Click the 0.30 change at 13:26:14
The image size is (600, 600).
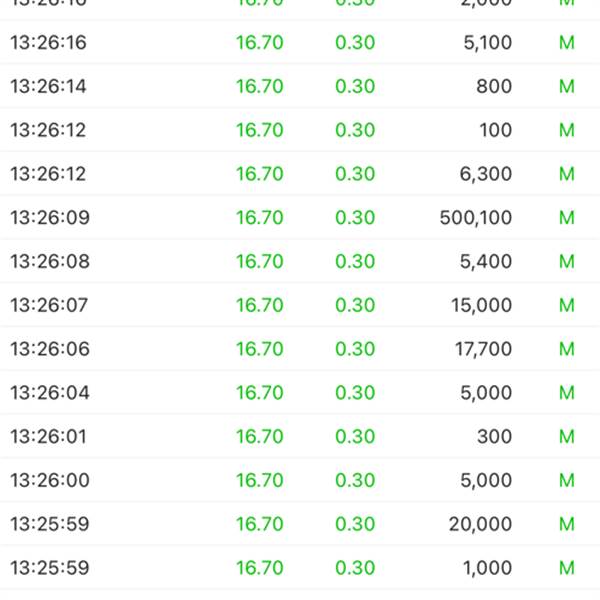pos(355,87)
